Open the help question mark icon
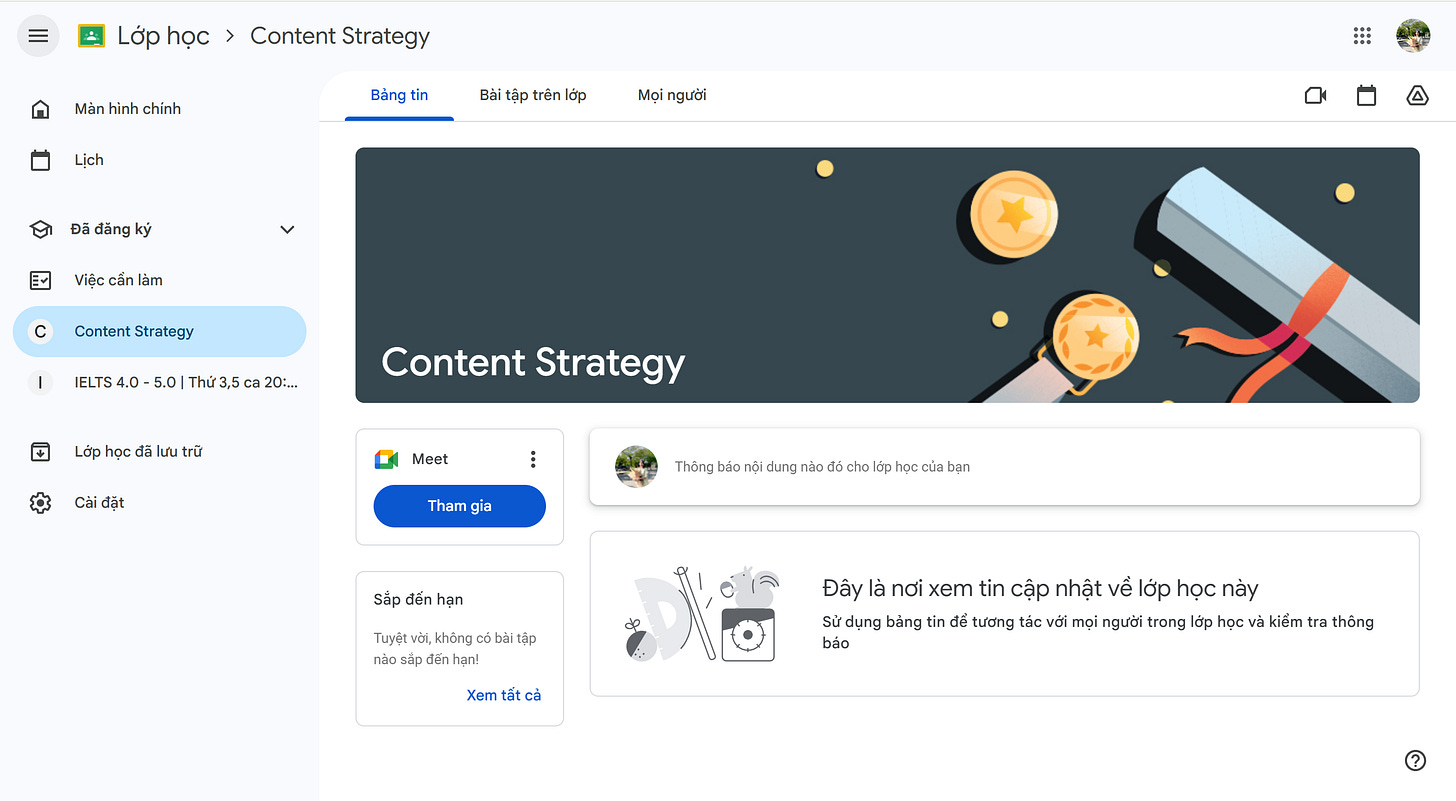Viewport: 1456px width, 801px height. point(1415,760)
